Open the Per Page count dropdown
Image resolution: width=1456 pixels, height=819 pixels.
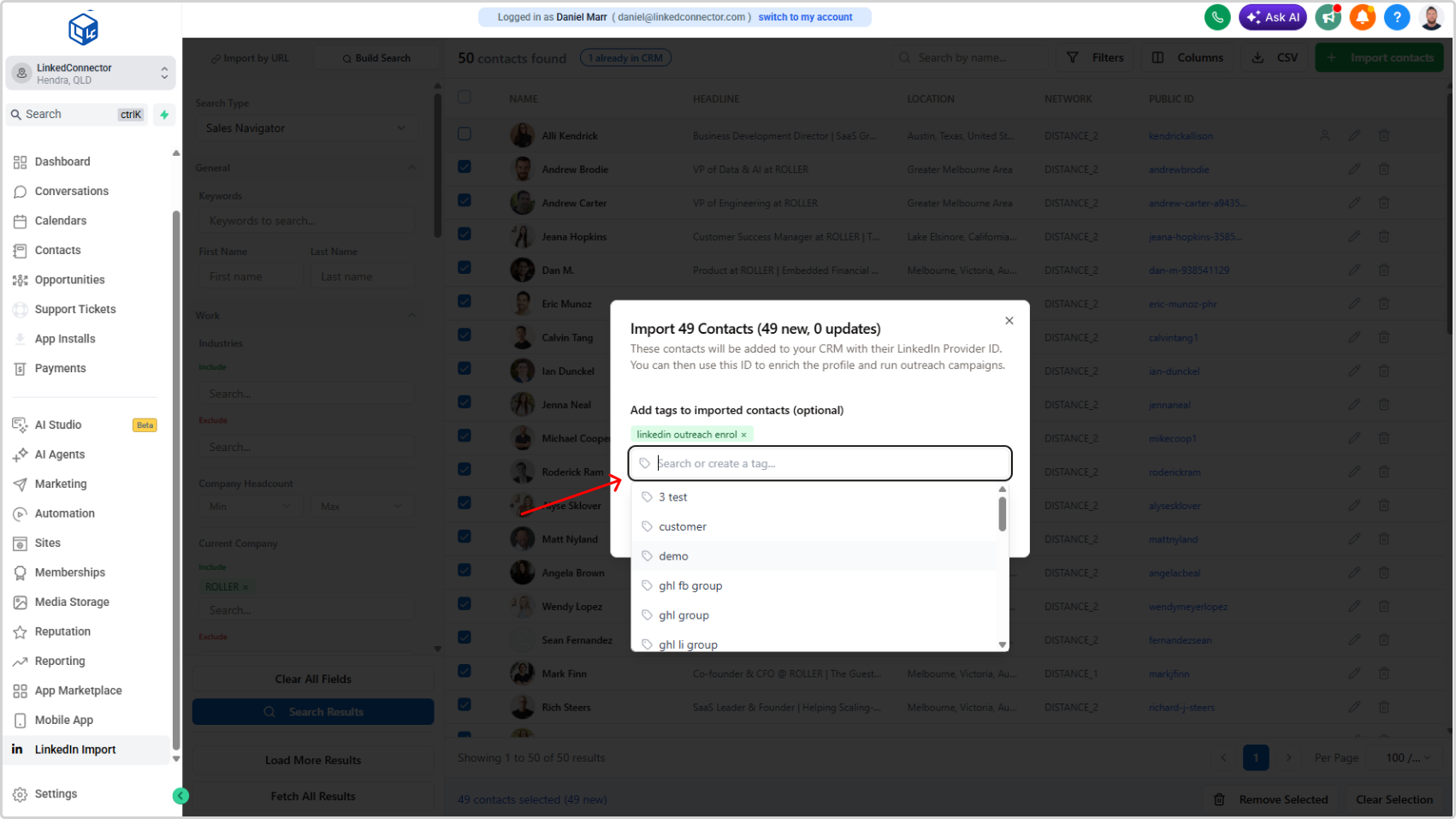coord(1409,757)
